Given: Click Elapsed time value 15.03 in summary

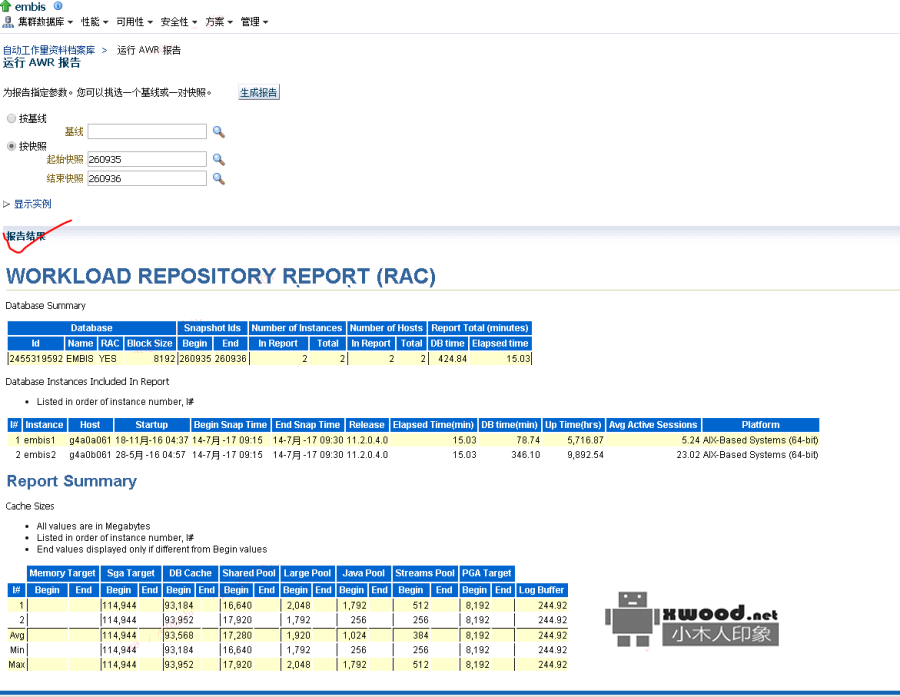Looking at the screenshot, I should [518, 359].
